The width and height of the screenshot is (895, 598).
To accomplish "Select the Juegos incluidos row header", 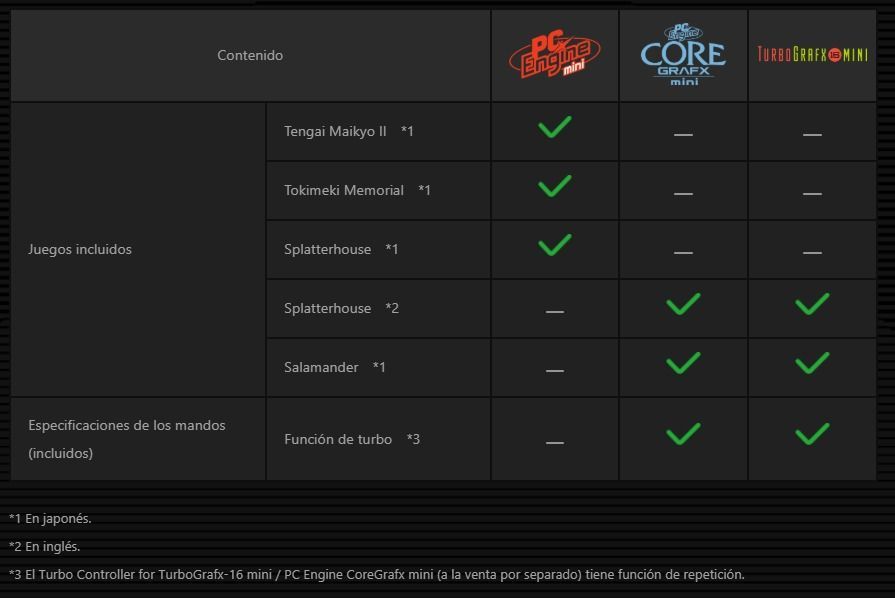I will (80, 250).
